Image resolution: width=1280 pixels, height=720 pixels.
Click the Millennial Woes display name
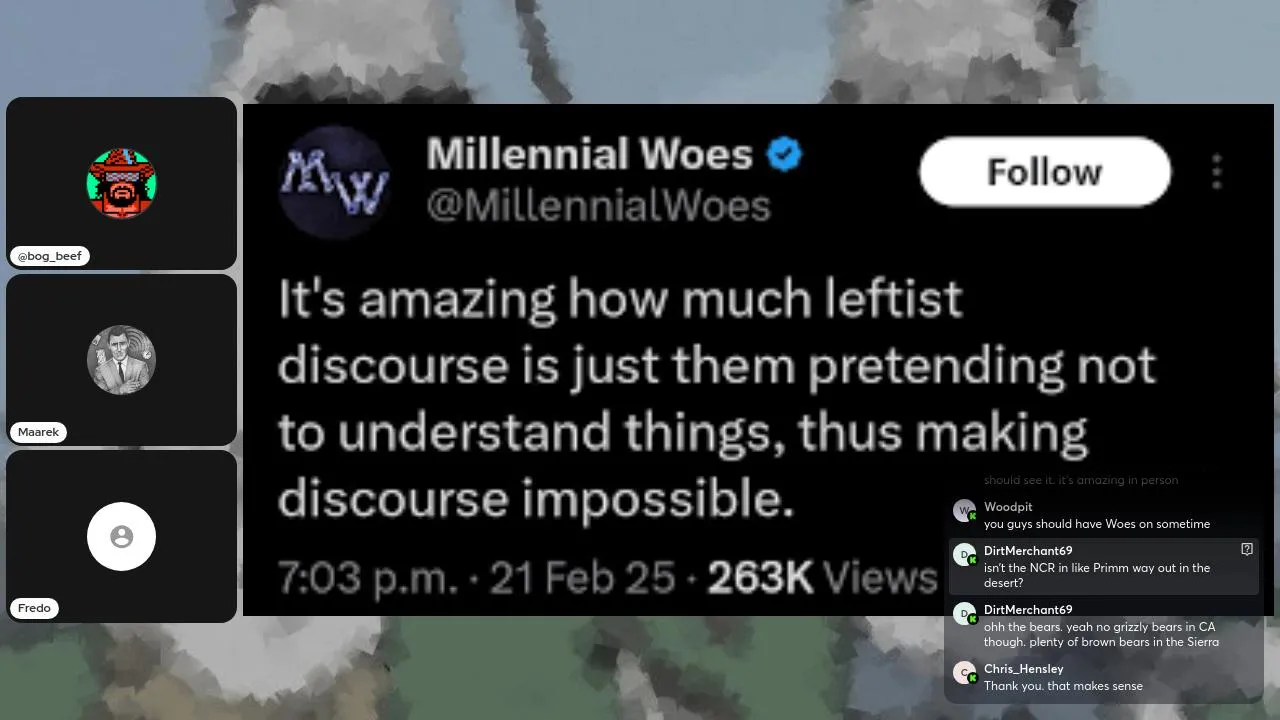click(590, 154)
